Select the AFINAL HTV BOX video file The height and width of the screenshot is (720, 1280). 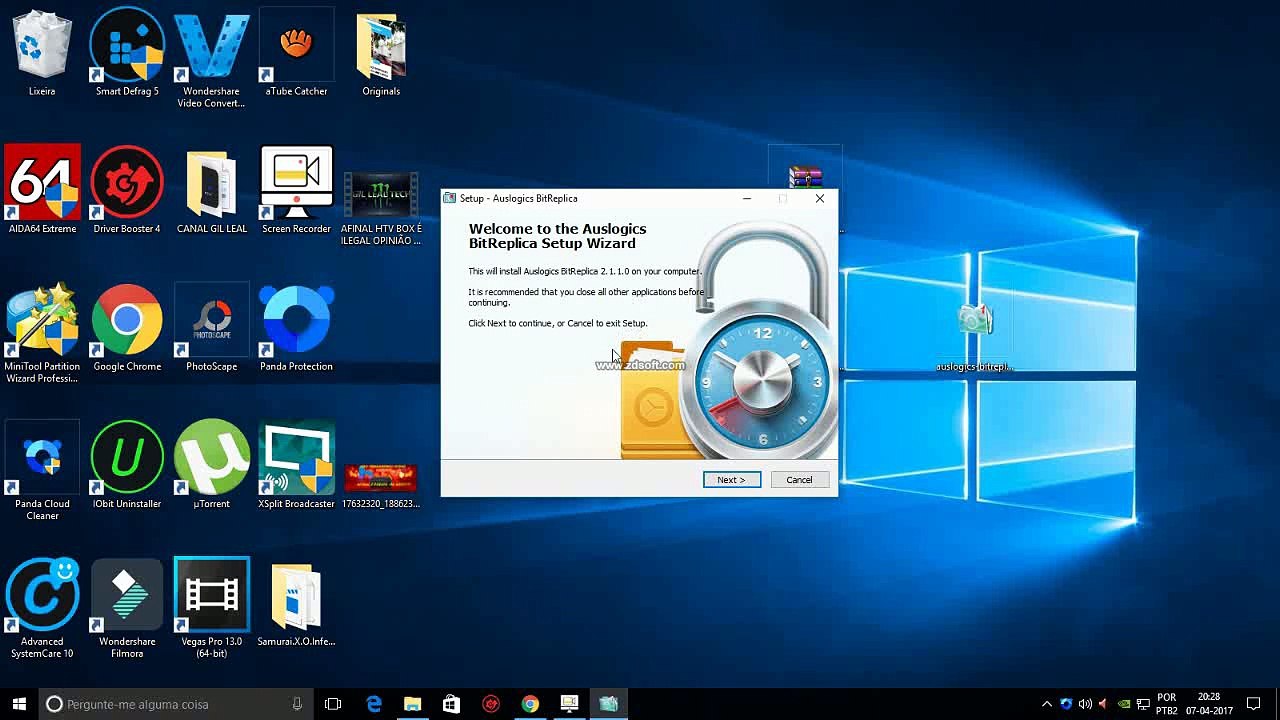pos(381,208)
